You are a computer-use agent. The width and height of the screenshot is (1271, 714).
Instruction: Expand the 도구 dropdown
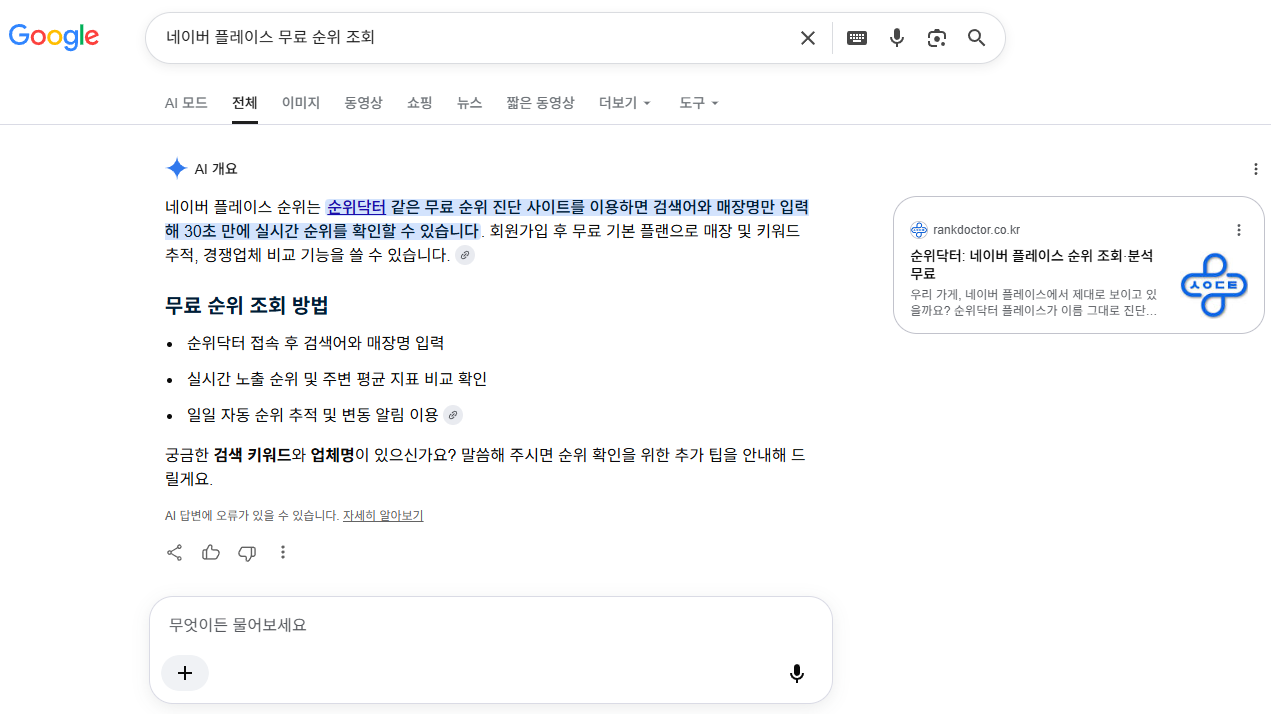[x=699, y=103]
